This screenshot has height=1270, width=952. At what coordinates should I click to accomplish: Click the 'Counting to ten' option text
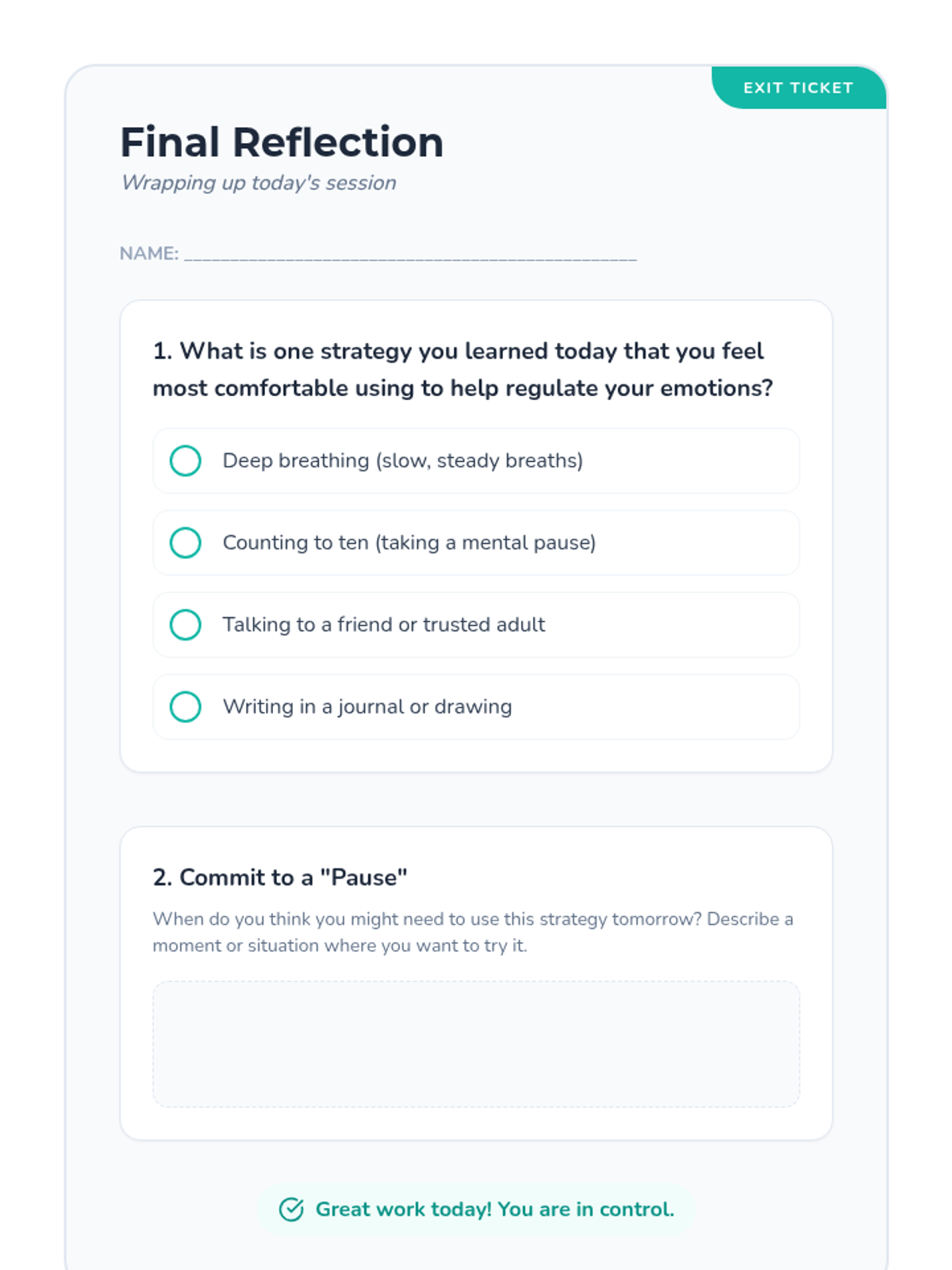[409, 543]
